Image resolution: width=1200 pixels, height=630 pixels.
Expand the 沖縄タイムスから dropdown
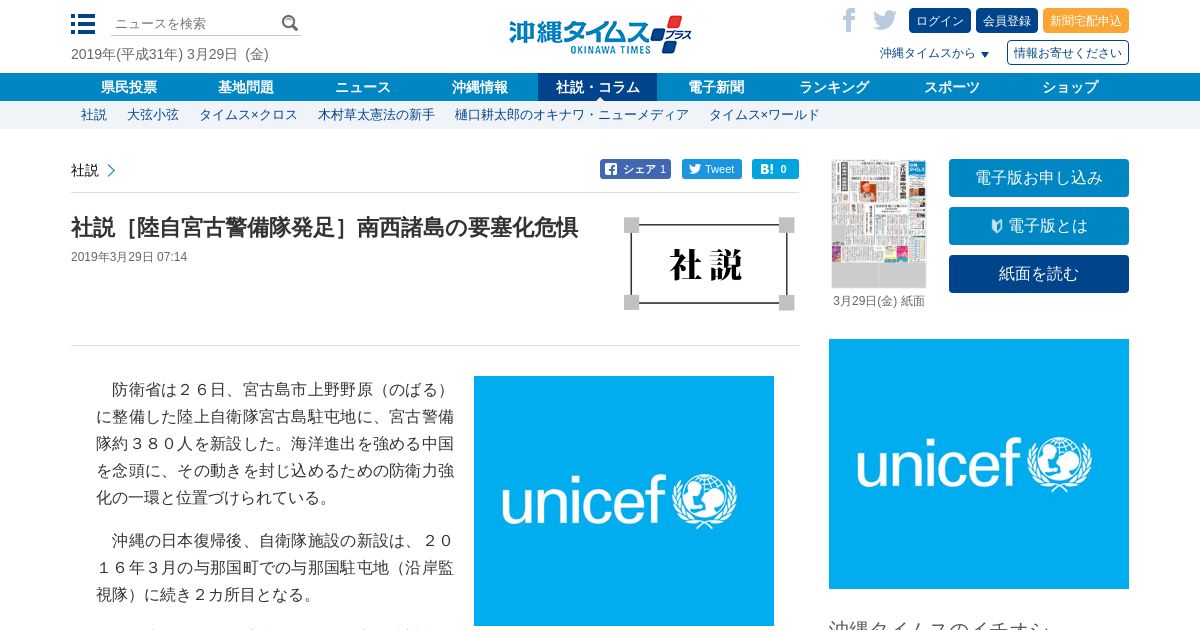point(934,53)
